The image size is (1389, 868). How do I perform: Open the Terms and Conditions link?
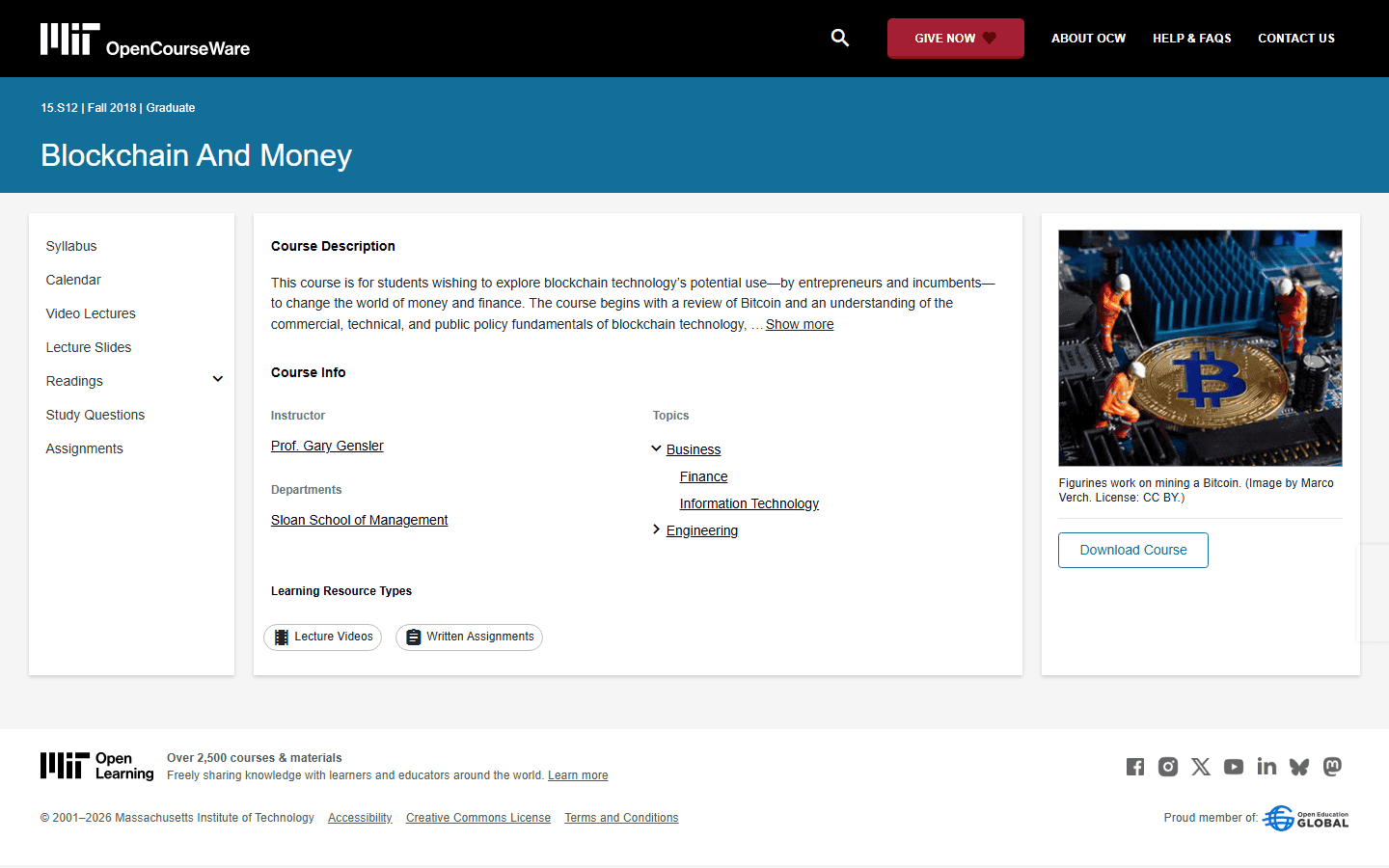point(621,818)
